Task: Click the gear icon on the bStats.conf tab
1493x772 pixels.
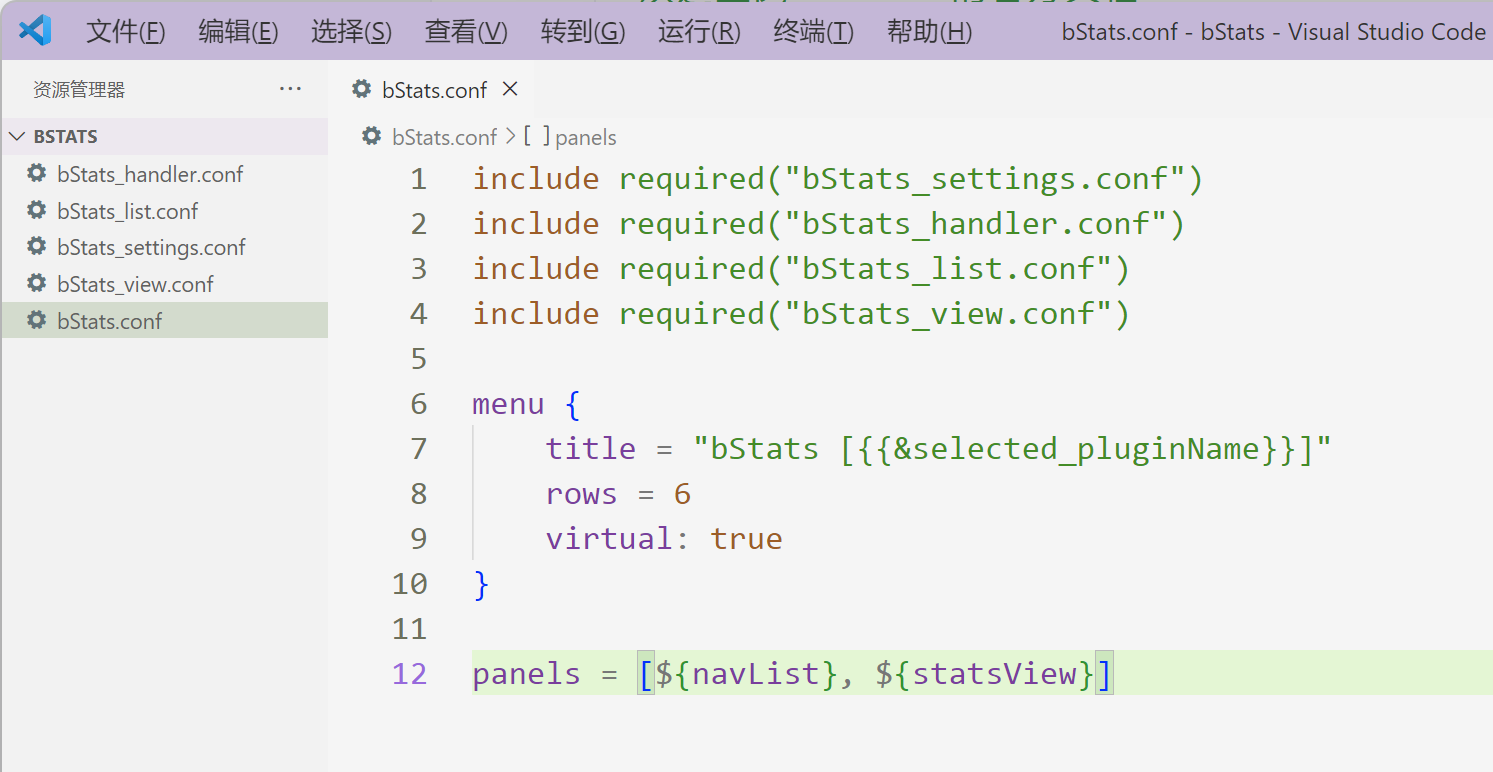Action: tap(362, 90)
